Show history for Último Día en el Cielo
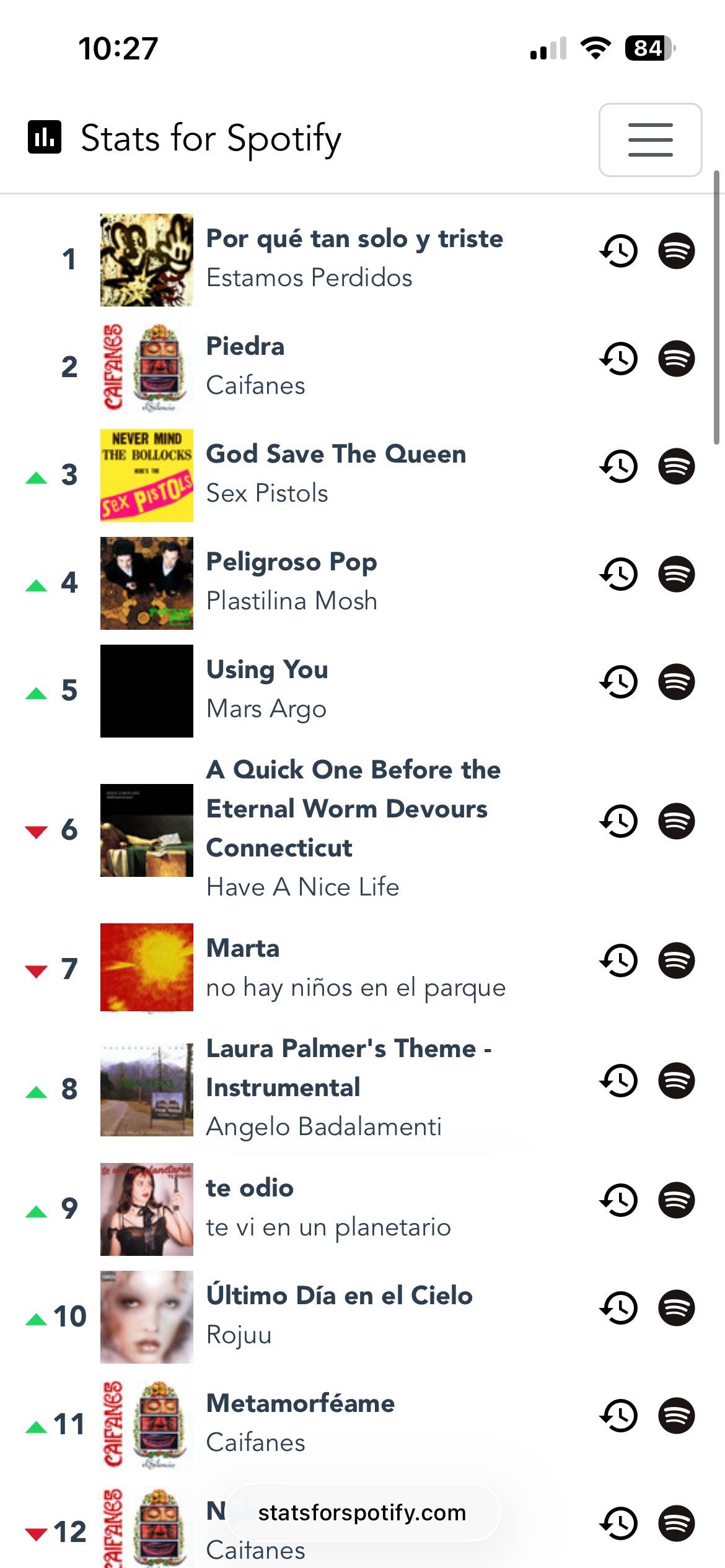The image size is (725, 1568). click(618, 1308)
